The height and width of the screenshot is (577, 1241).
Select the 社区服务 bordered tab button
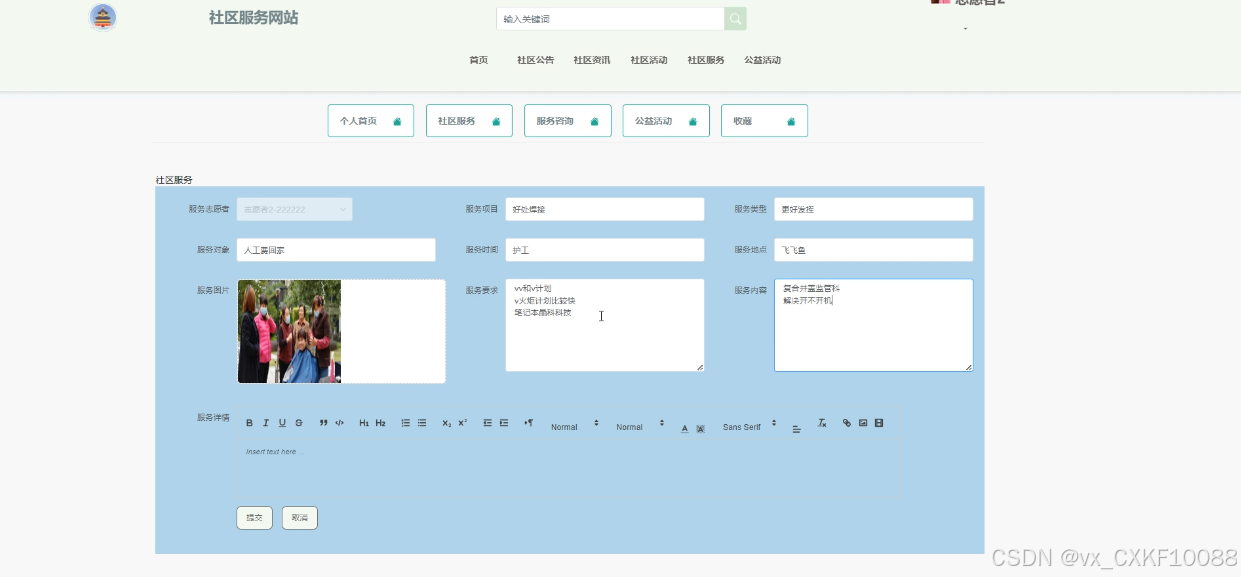[x=469, y=121]
